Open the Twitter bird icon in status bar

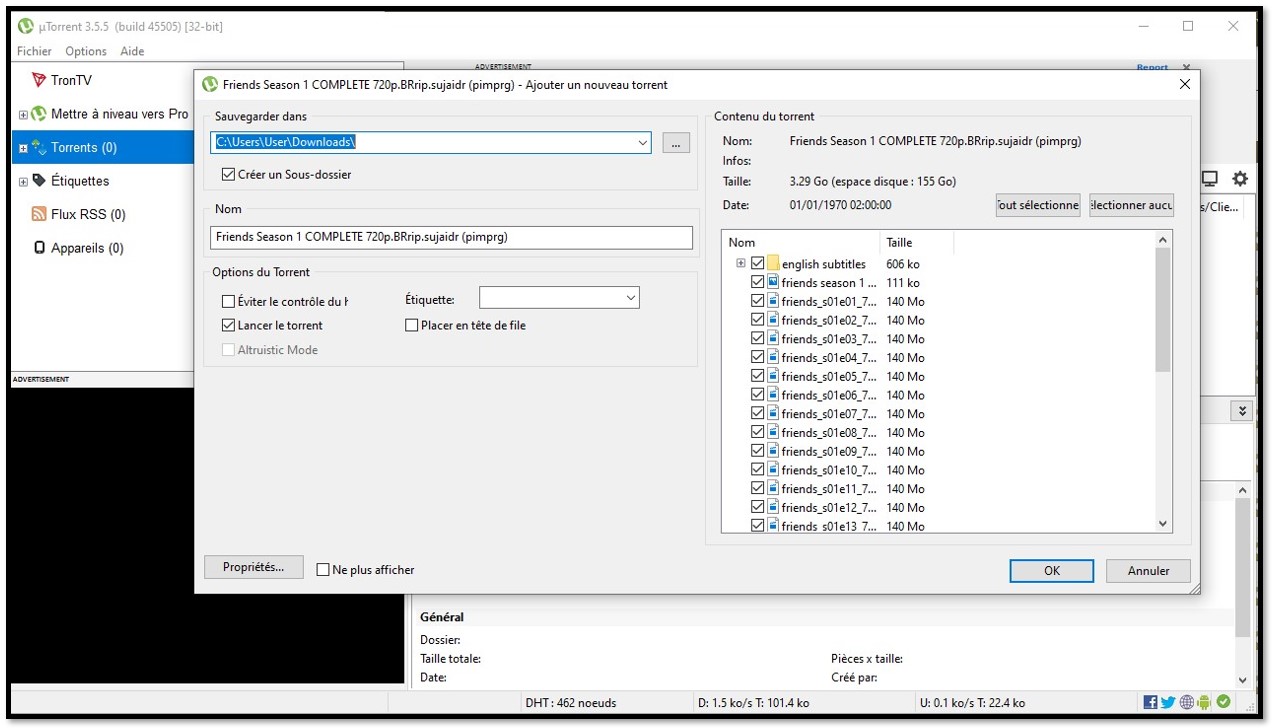1168,702
